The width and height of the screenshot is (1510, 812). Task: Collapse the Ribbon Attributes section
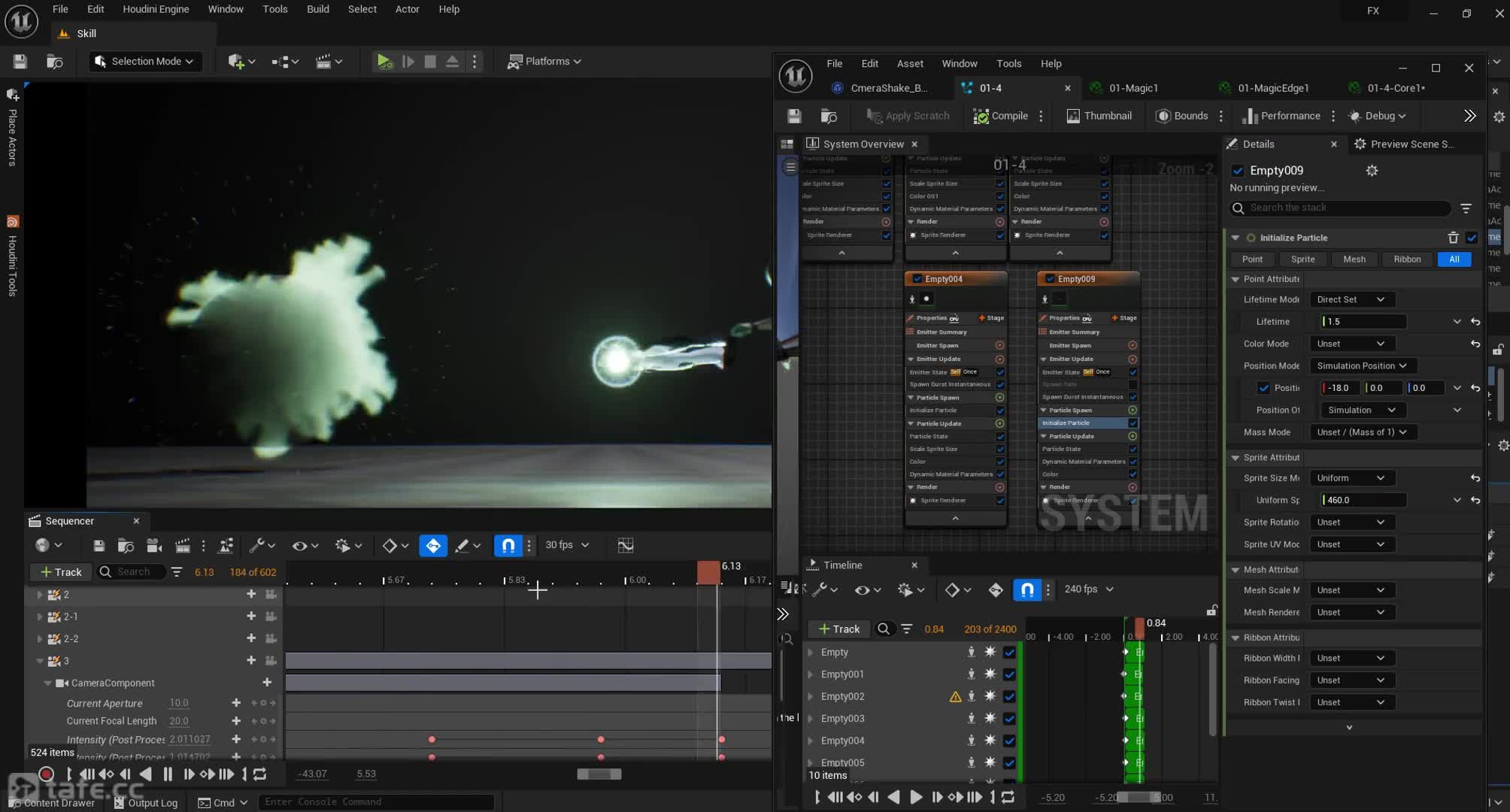[1236, 638]
